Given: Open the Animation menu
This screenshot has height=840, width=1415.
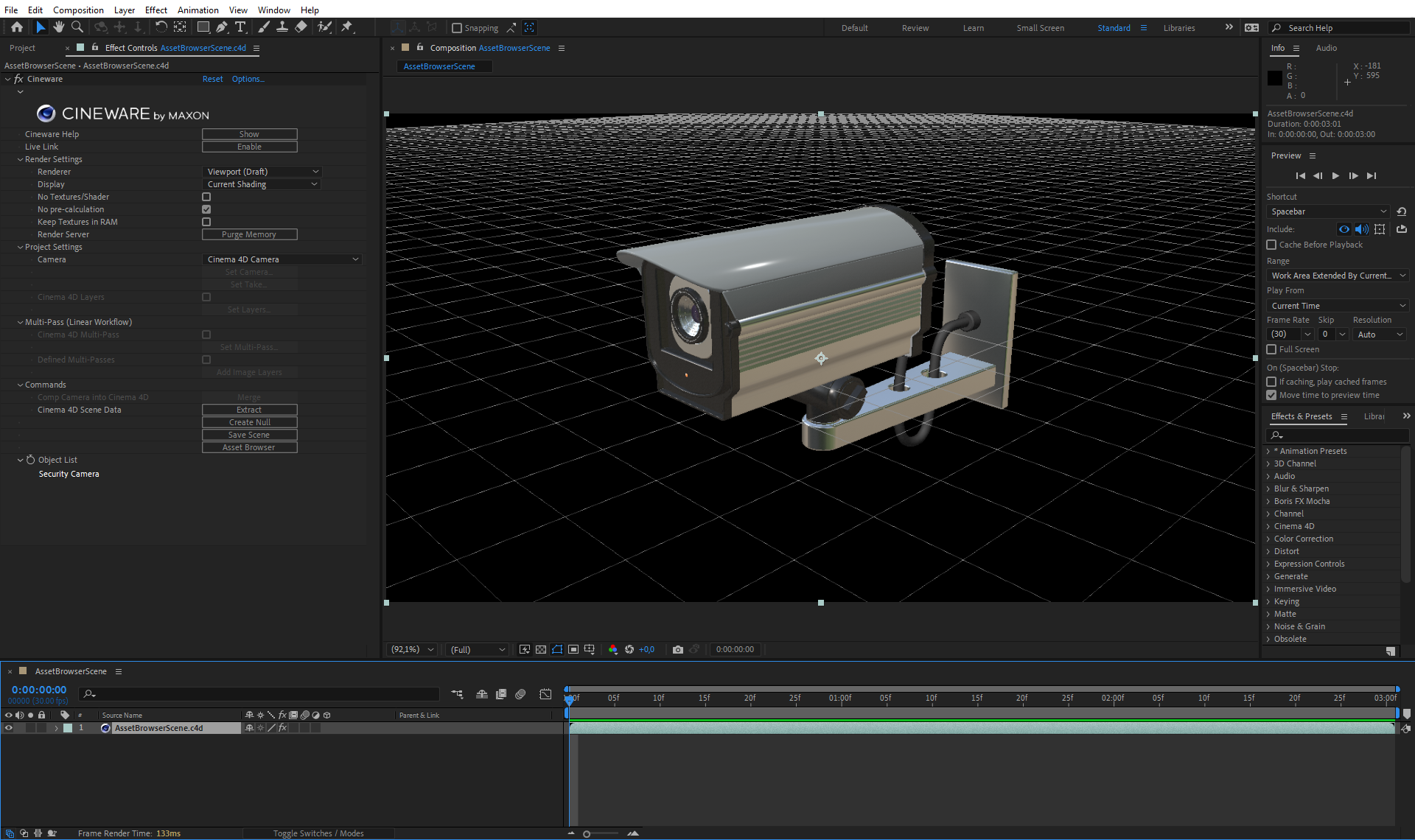Looking at the screenshot, I should click(198, 10).
